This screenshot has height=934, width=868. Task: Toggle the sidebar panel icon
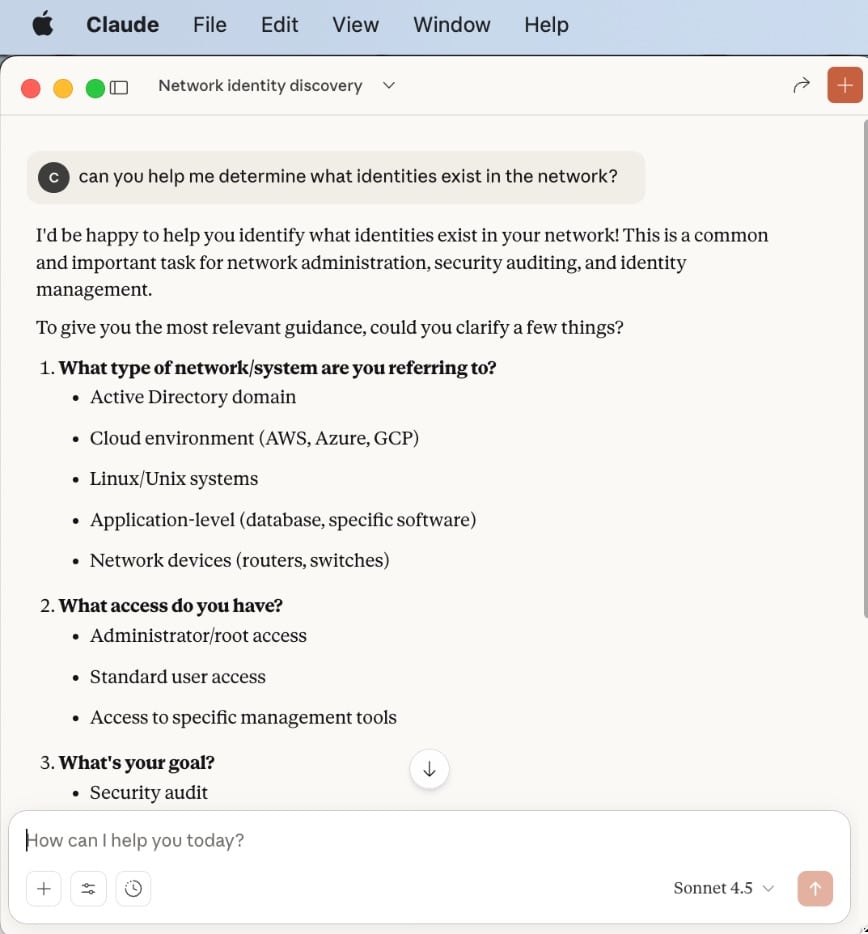[119, 87]
